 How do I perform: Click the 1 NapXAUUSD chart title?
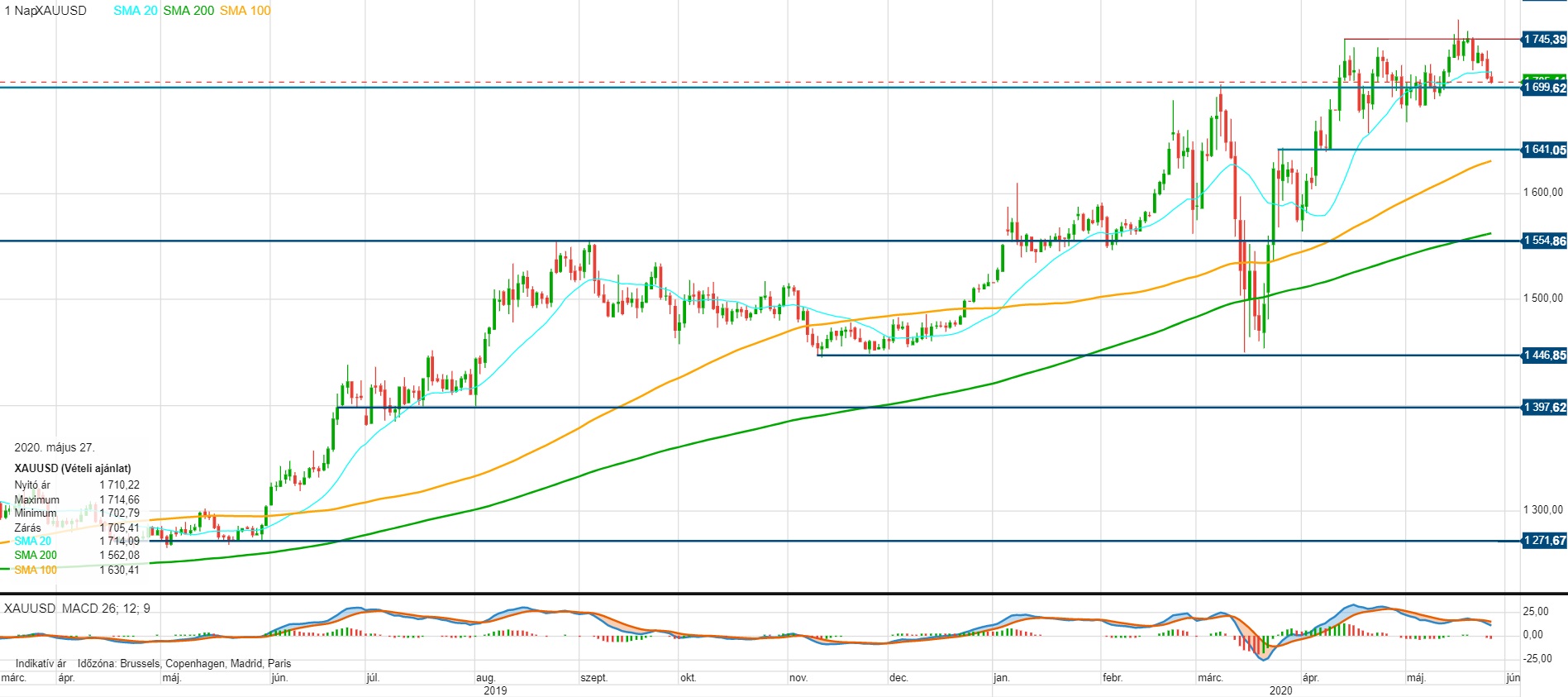tap(45, 11)
